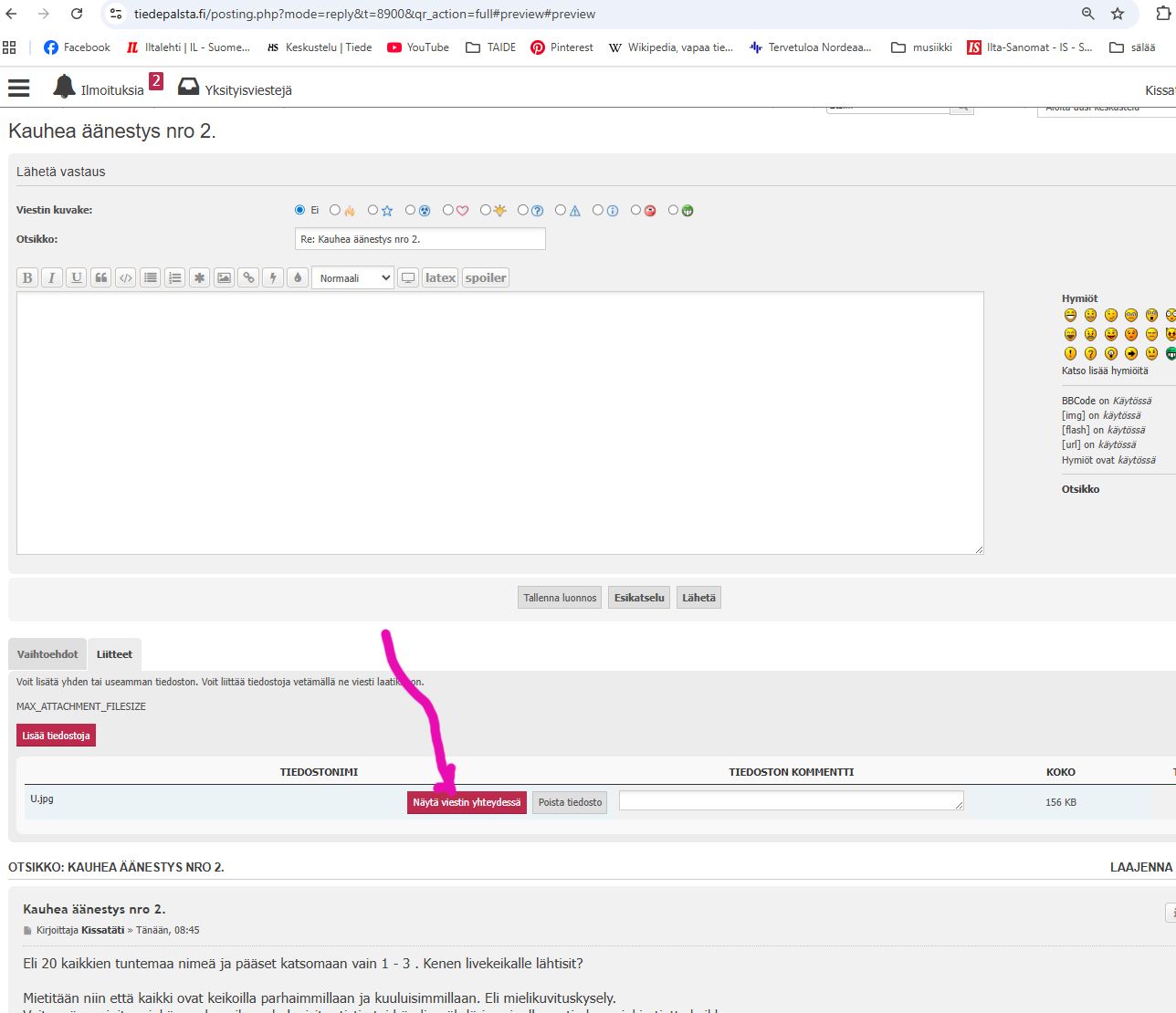1176x1013 pixels.
Task: Open the hamburger menu in site header
Action: click(19, 88)
